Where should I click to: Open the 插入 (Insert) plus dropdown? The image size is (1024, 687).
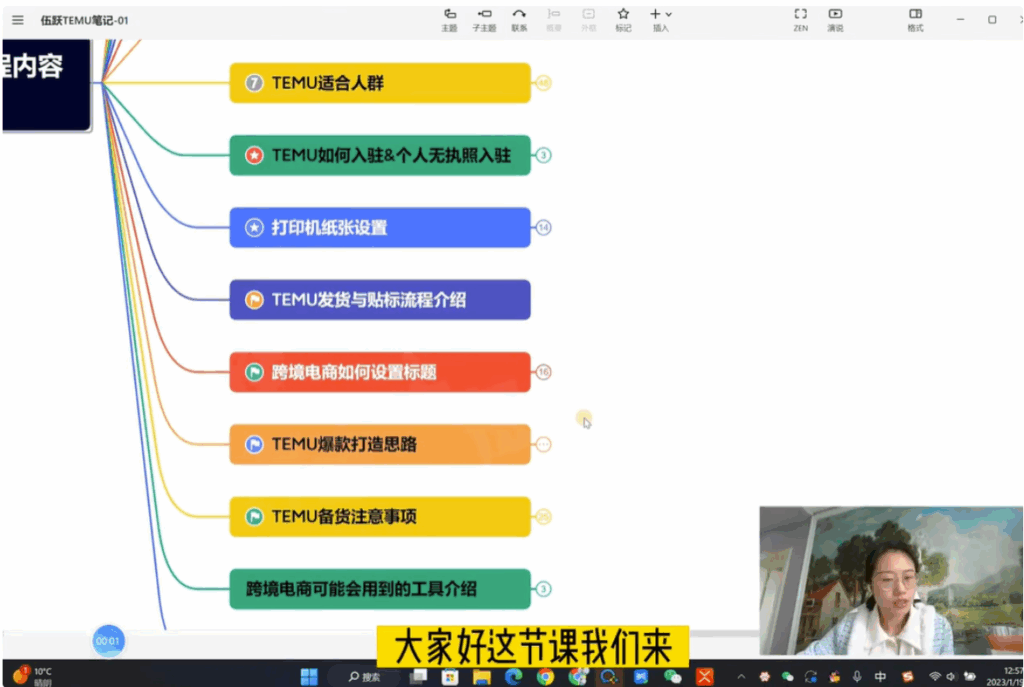pyautogui.click(x=660, y=20)
